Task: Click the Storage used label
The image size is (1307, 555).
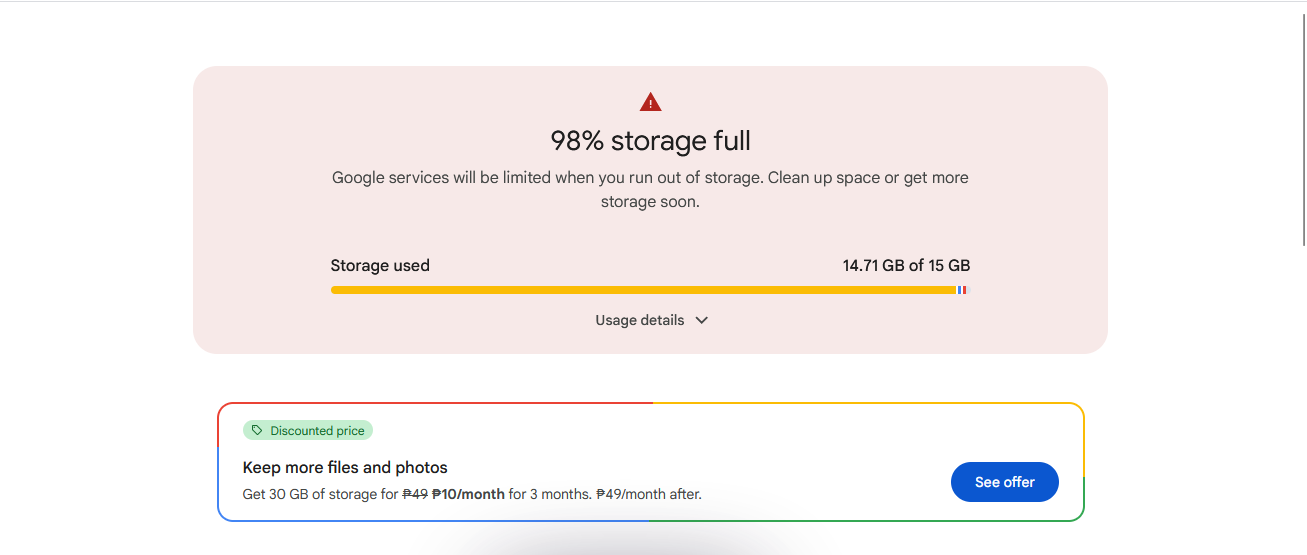Action: (x=380, y=266)
